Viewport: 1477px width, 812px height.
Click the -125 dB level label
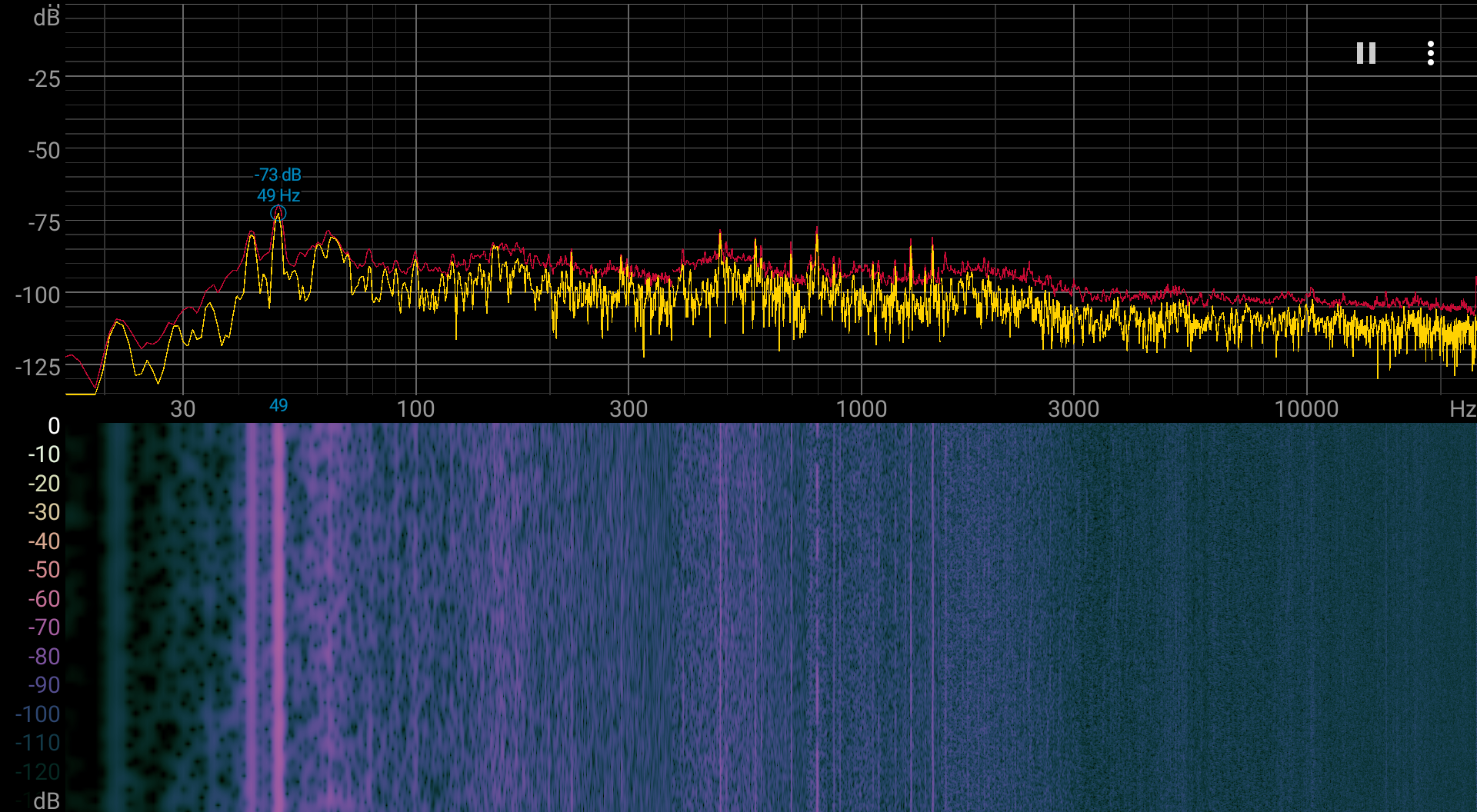pos(38,367)
